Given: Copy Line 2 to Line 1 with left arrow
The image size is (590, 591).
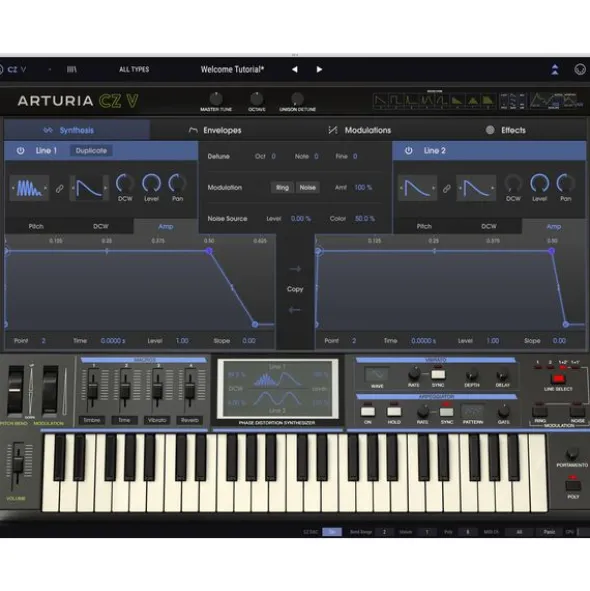Looking at the screenshot, I should point(295,310).
